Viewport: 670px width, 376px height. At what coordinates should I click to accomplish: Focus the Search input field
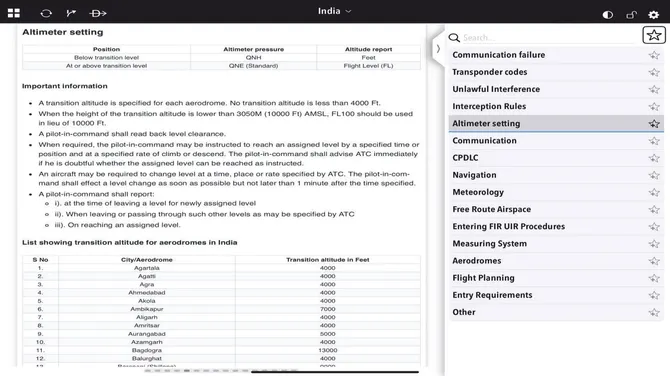549,38
